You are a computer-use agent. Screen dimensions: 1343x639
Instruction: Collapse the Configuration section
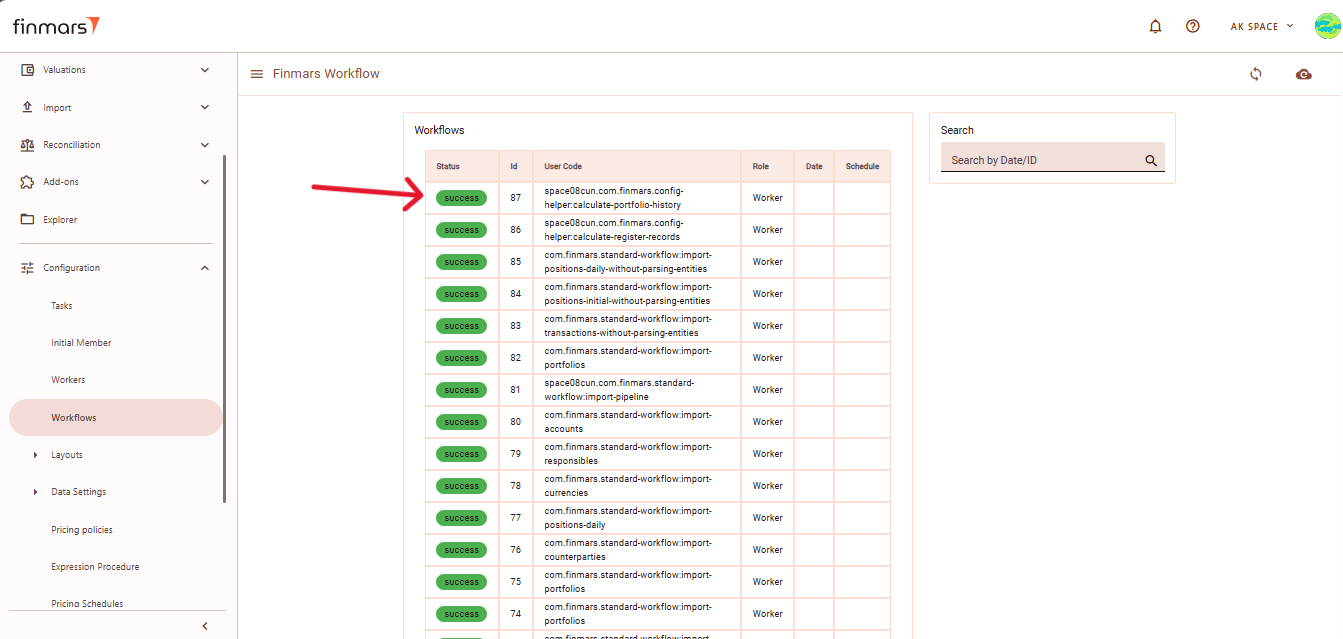pyautogui.click(x=205, y=268)
